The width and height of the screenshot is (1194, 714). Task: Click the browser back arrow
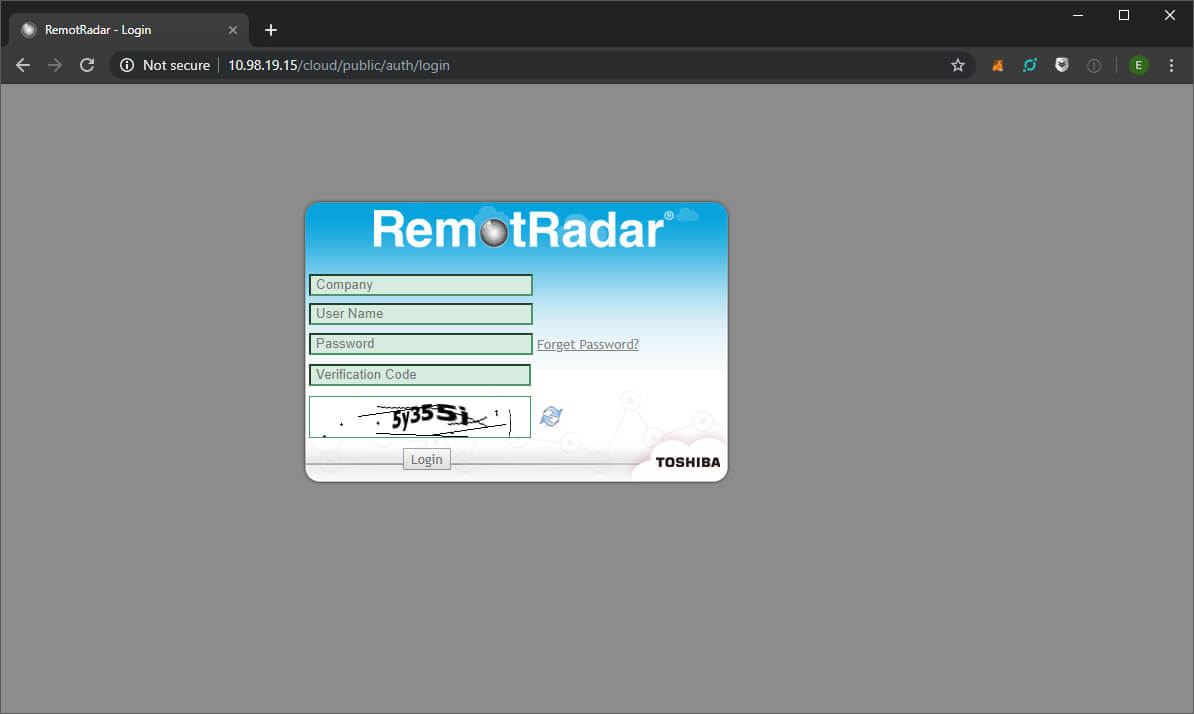pos(22,65)
